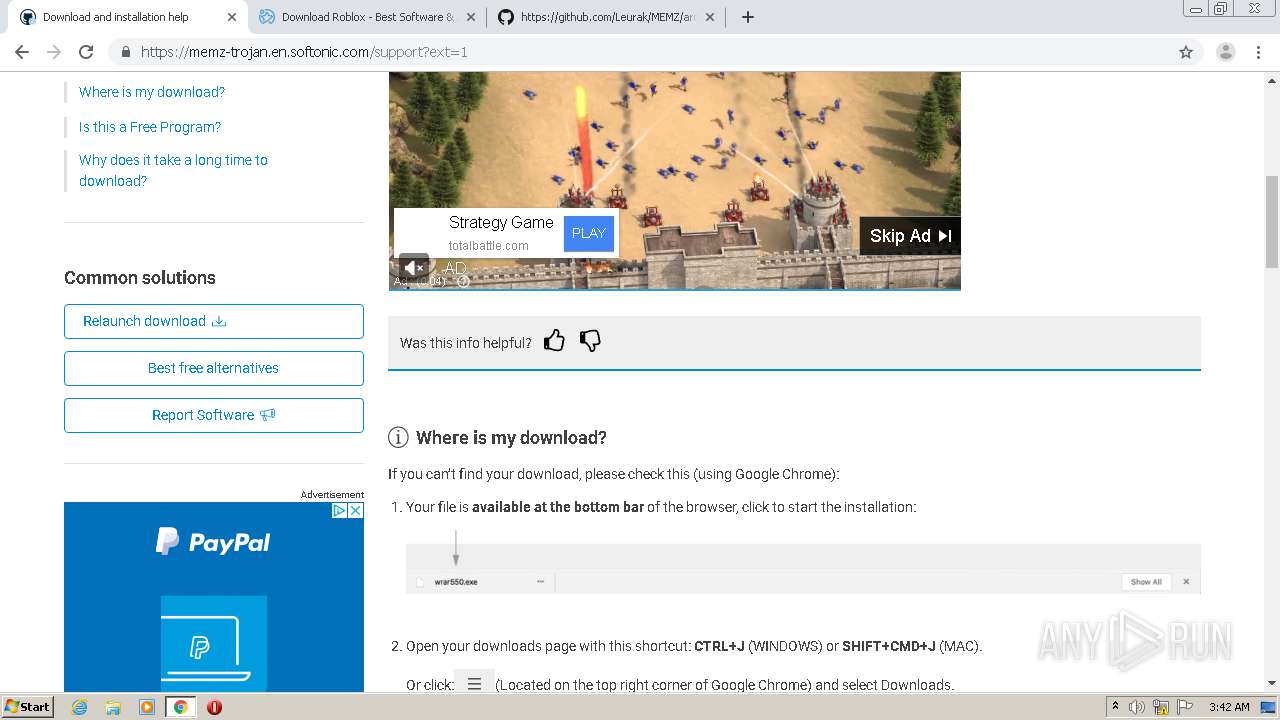This screenshot has height=720, width=1280.
Task: Click the site security lock icon
Action: click(x=125, y=52)
